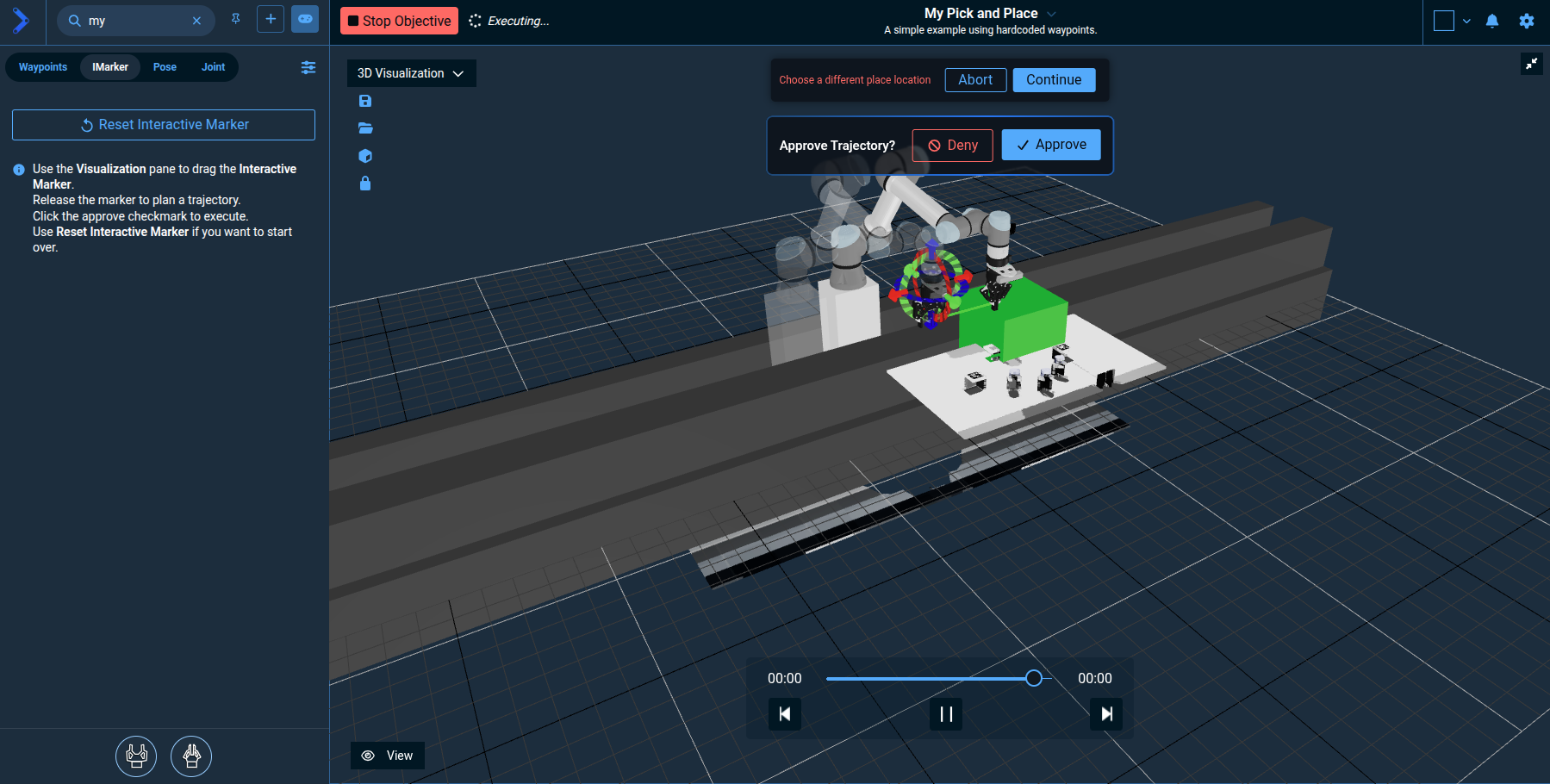Click the close gripper icon

tap(191, 756)
